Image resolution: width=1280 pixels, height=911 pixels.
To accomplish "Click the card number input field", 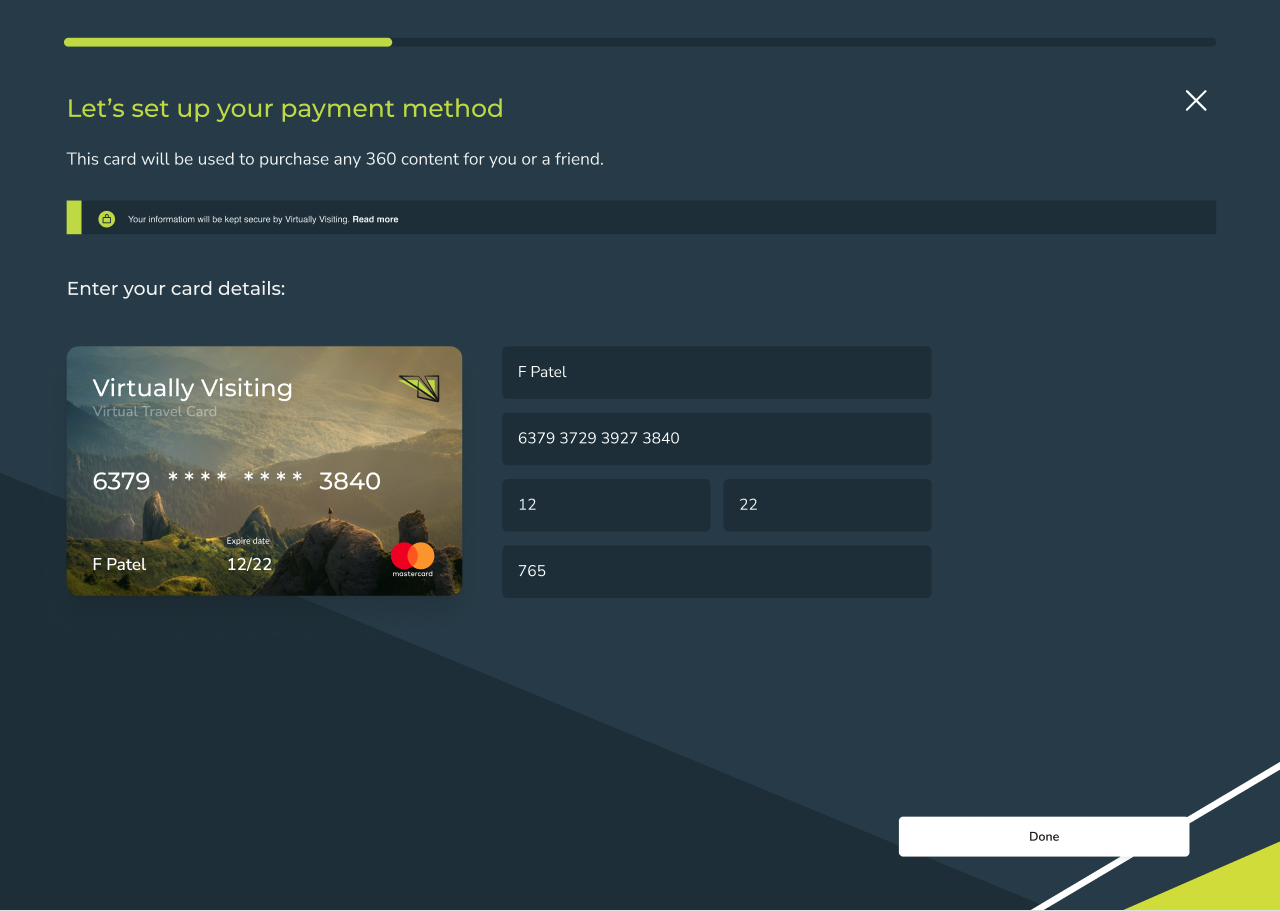I will [x=716, y=438].
